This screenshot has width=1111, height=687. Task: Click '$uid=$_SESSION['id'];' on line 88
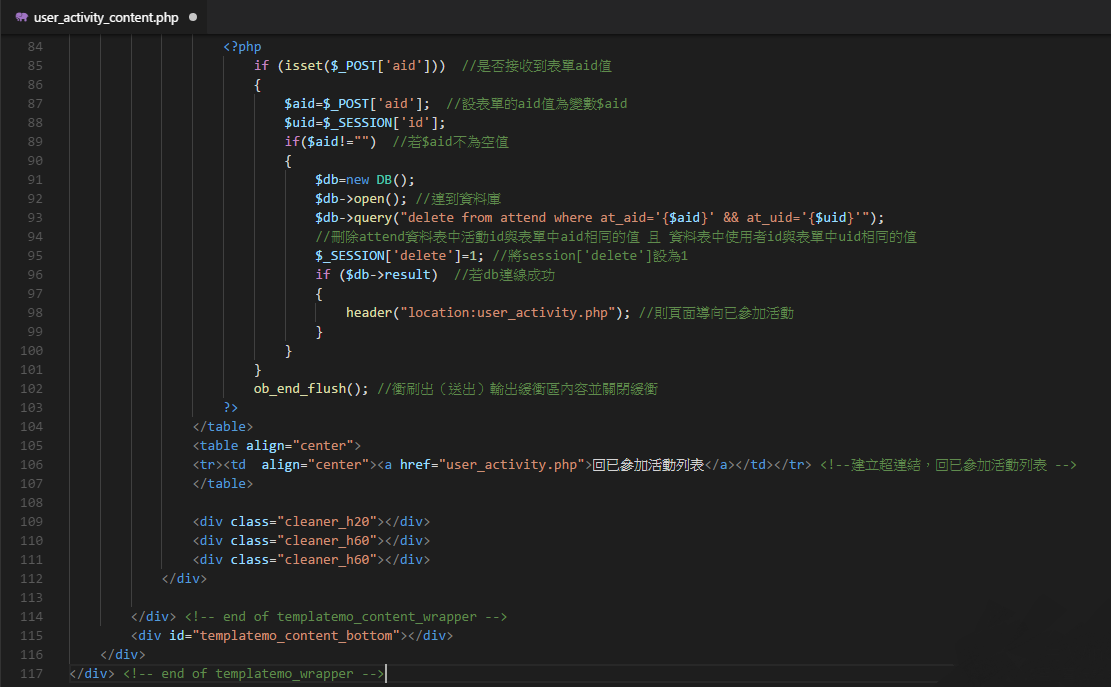point(365,123)
